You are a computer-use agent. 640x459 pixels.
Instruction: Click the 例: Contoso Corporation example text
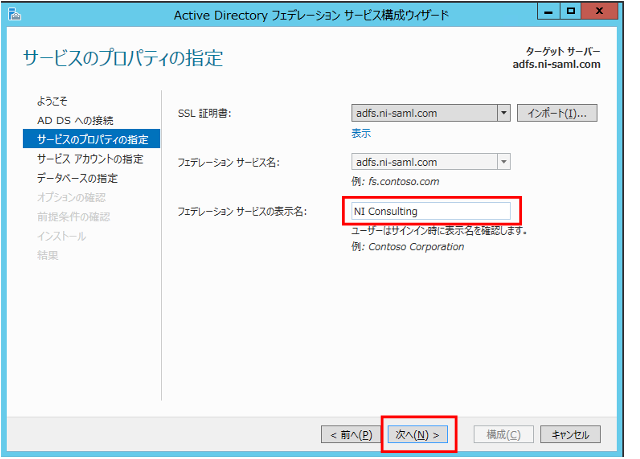[408, 247]
